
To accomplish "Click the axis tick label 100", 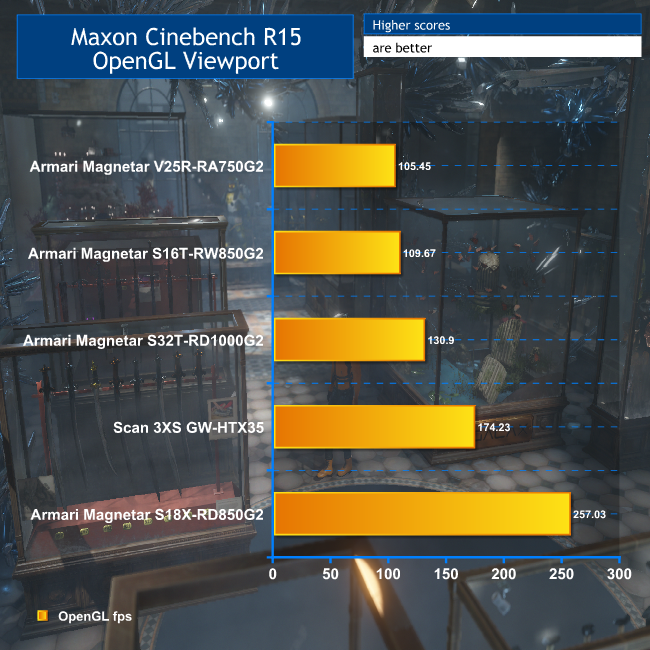I will tap(388, 574).
